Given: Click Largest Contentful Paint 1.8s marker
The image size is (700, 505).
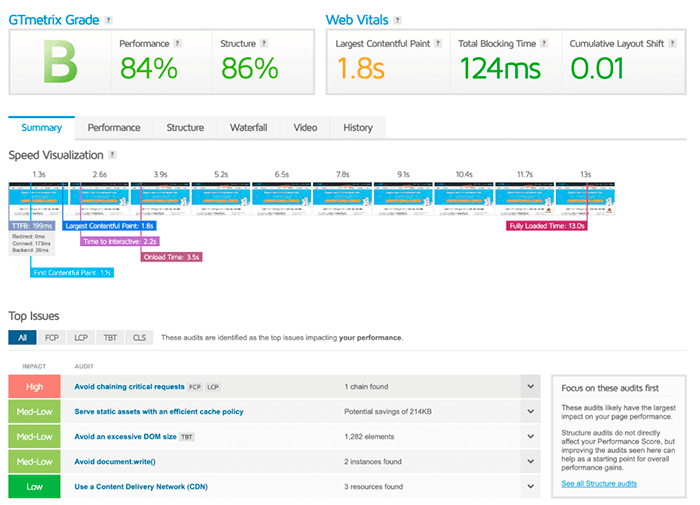Looking at the screenshot, I should (x=109, y=226).
